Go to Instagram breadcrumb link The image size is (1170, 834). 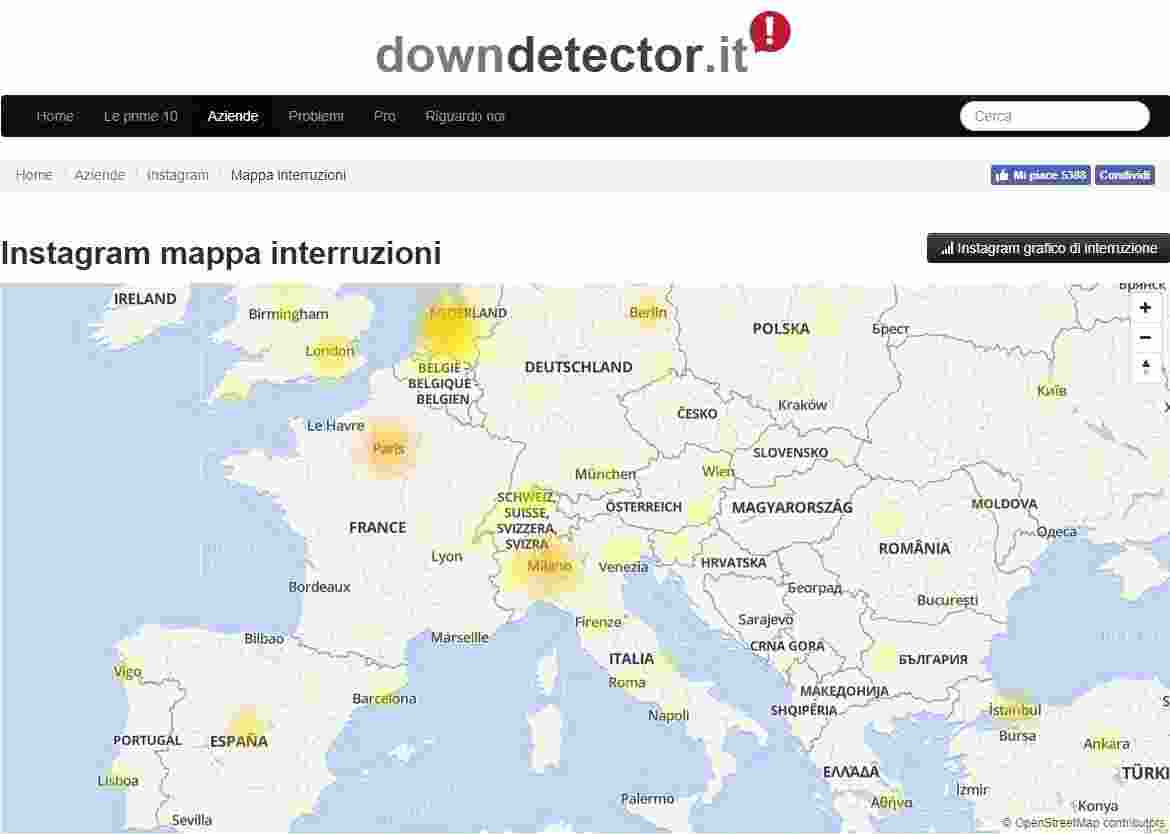pyautogui.click(x=178, y=175)
